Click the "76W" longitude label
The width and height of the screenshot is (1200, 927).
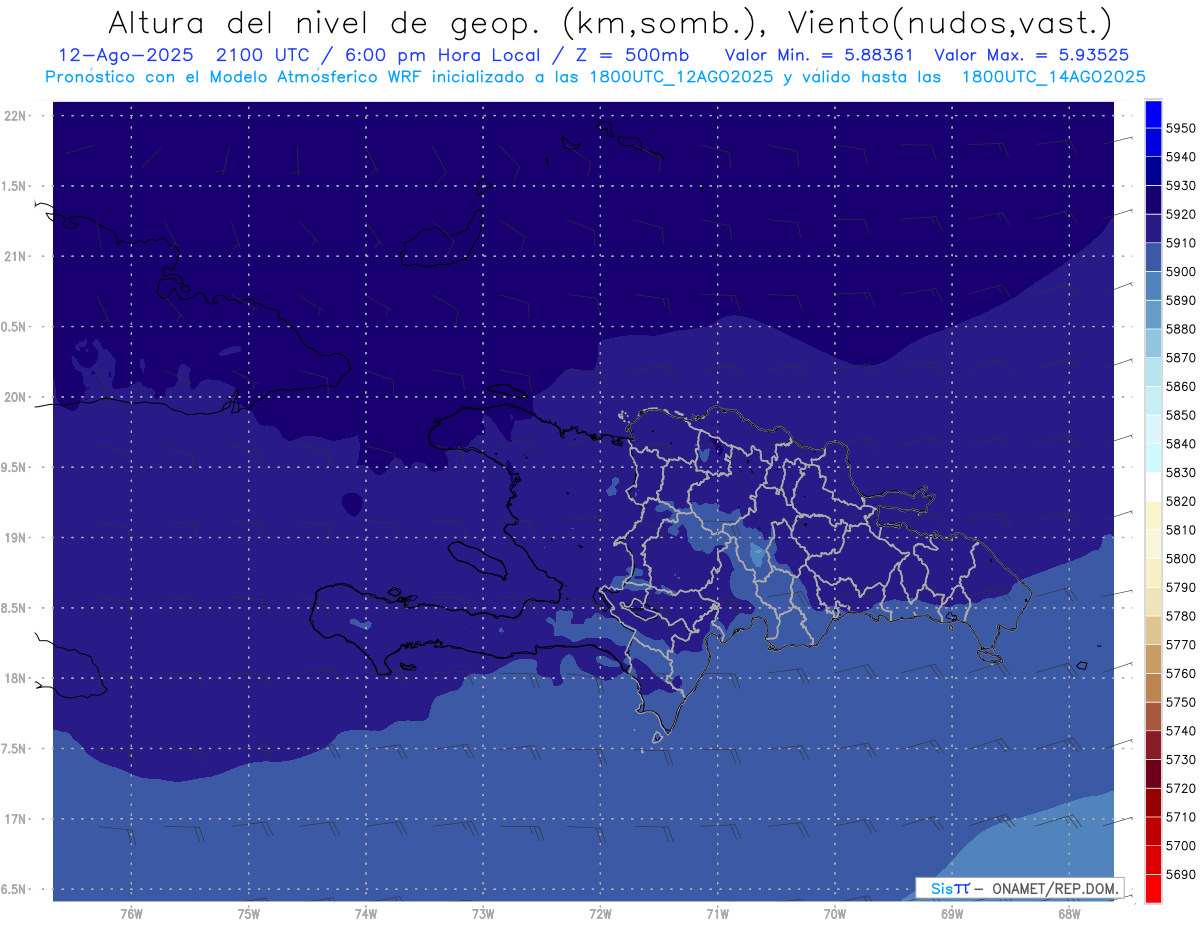[131, 914]
